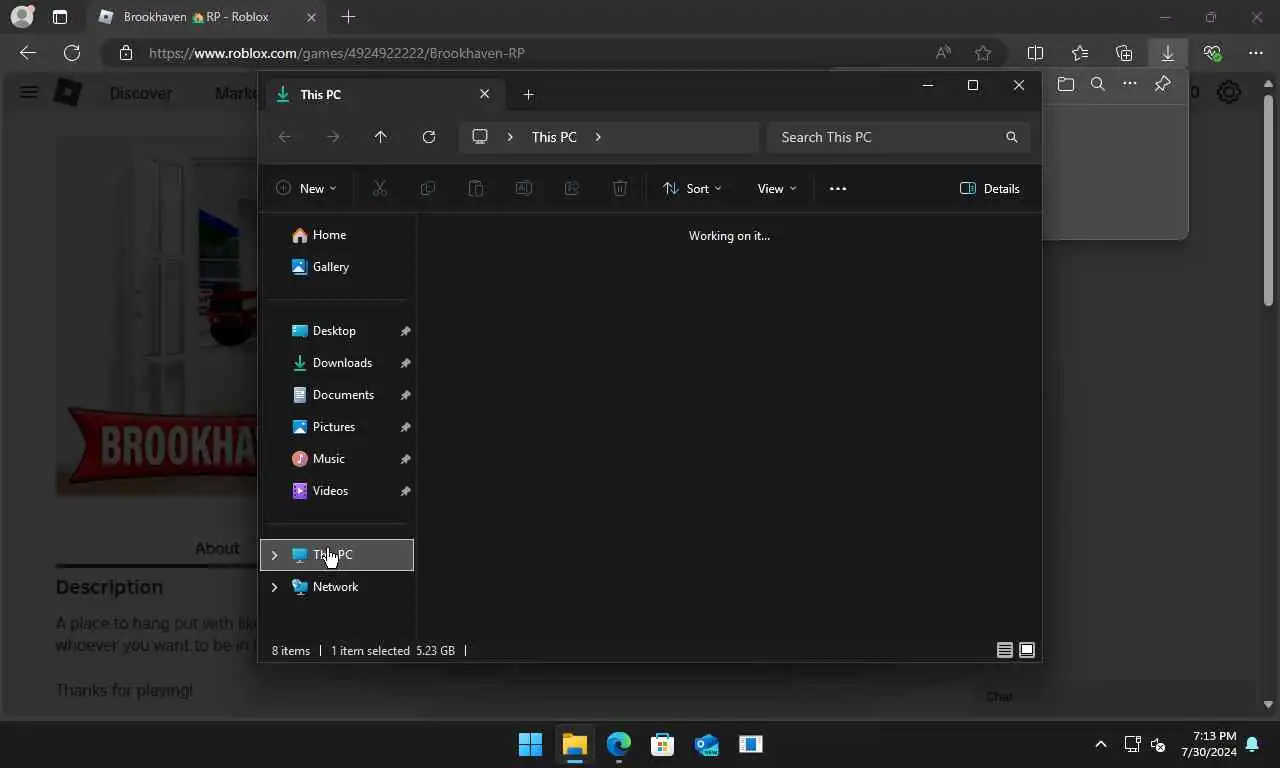
Task: Select Home in navigation pane
Action: tap(337, 235)
